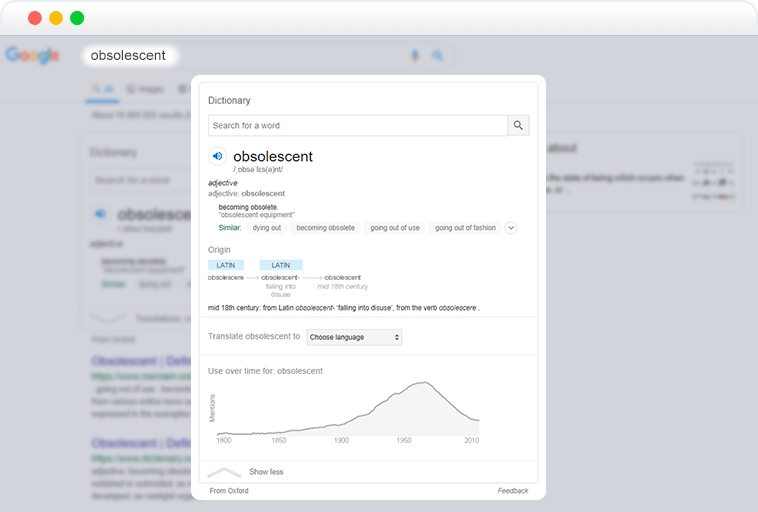Switch to the All results tab

coord(102,89)
